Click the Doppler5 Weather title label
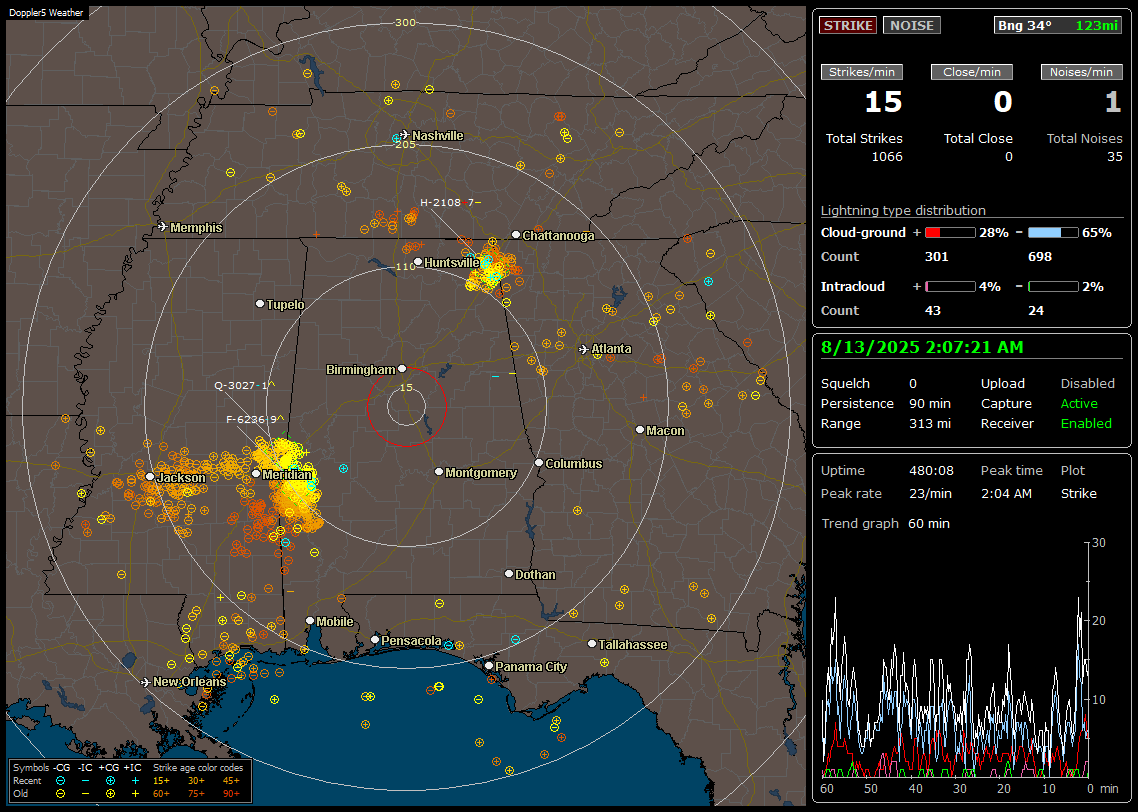 click(46, 12)
